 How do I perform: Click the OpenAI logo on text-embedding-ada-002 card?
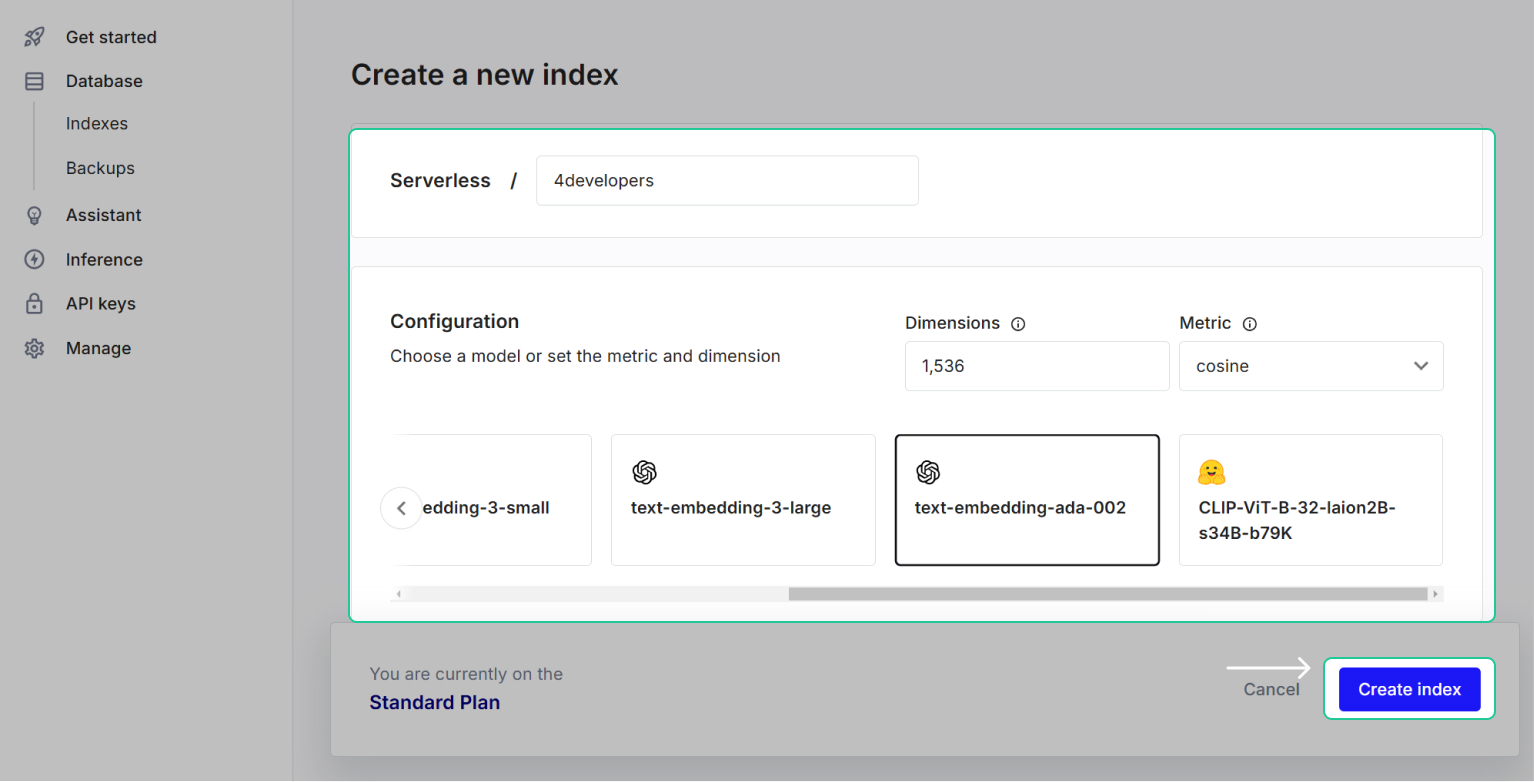coord(928,472)
